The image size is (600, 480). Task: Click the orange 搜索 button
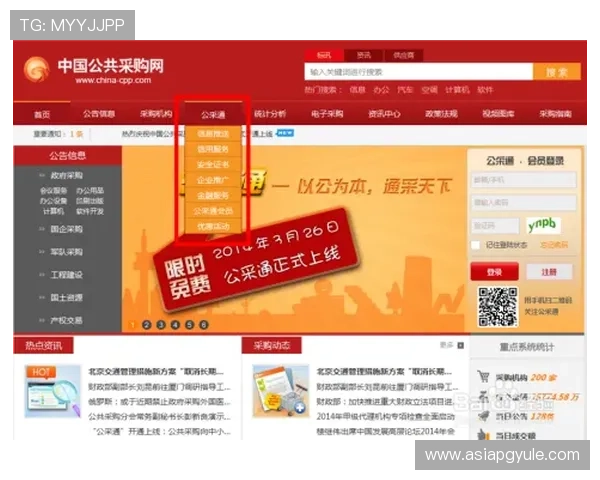point(557,72)
